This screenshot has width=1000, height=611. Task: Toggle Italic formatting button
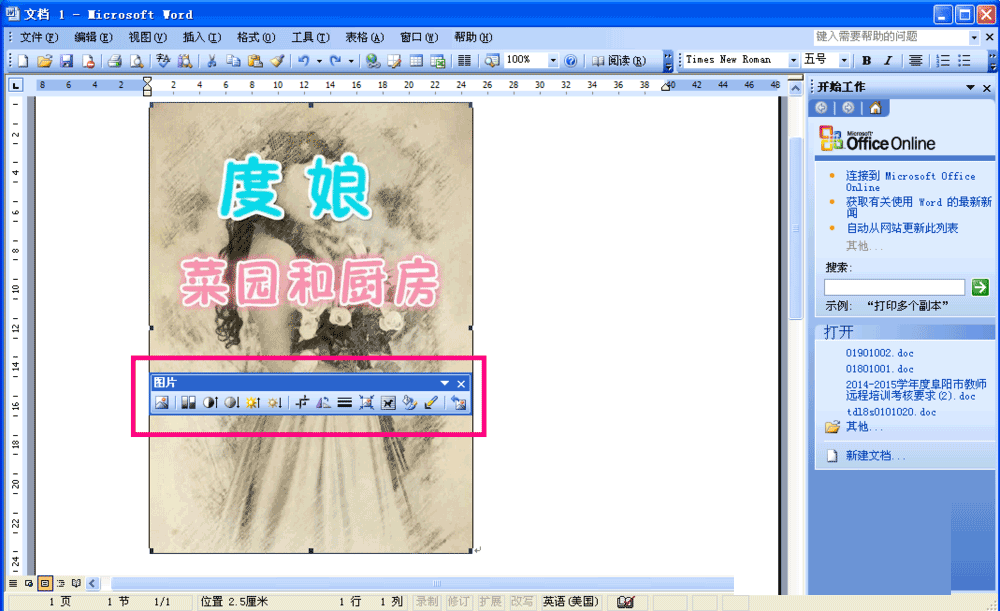point(887,61)
